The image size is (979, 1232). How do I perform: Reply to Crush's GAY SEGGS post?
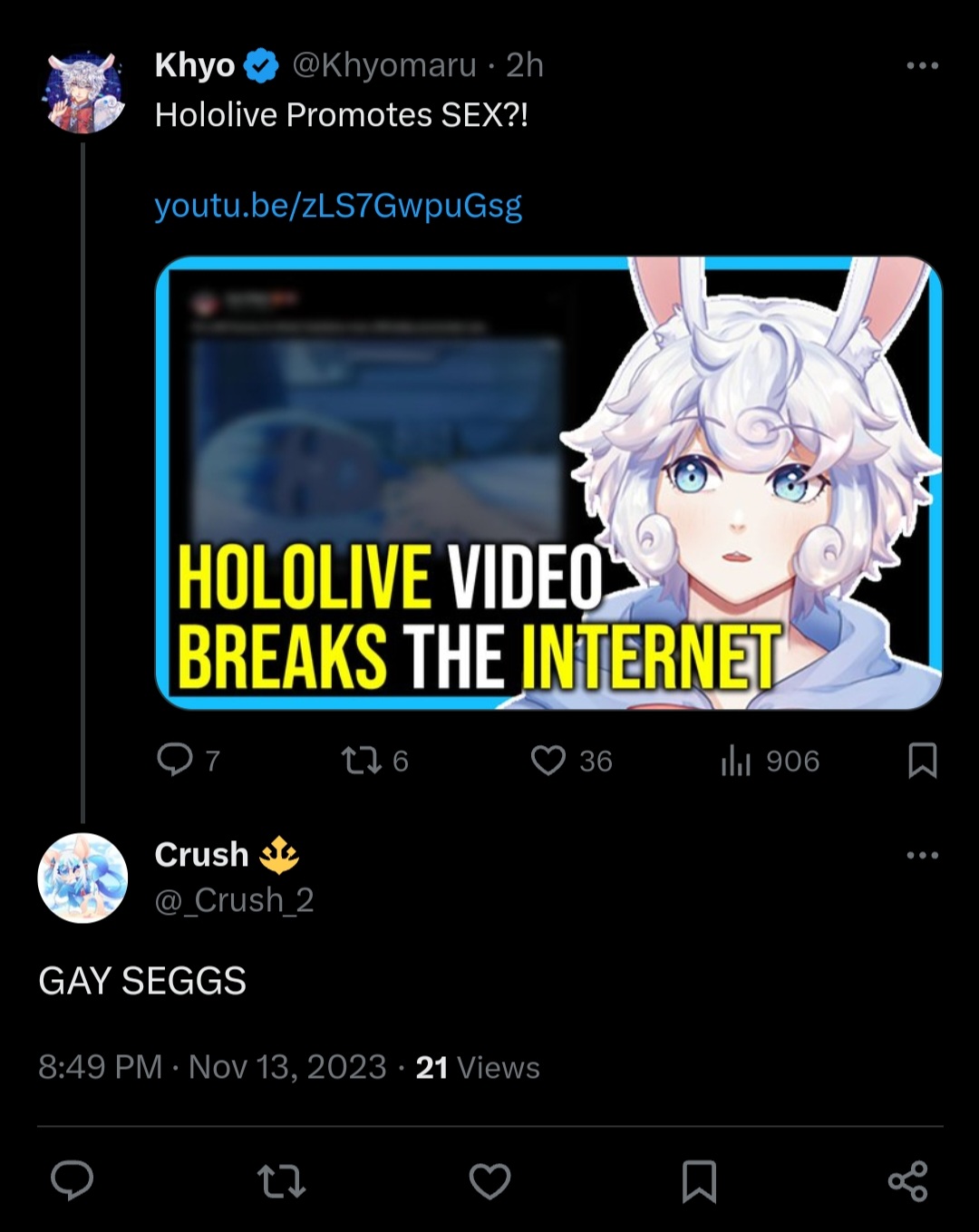point(73,1180)
